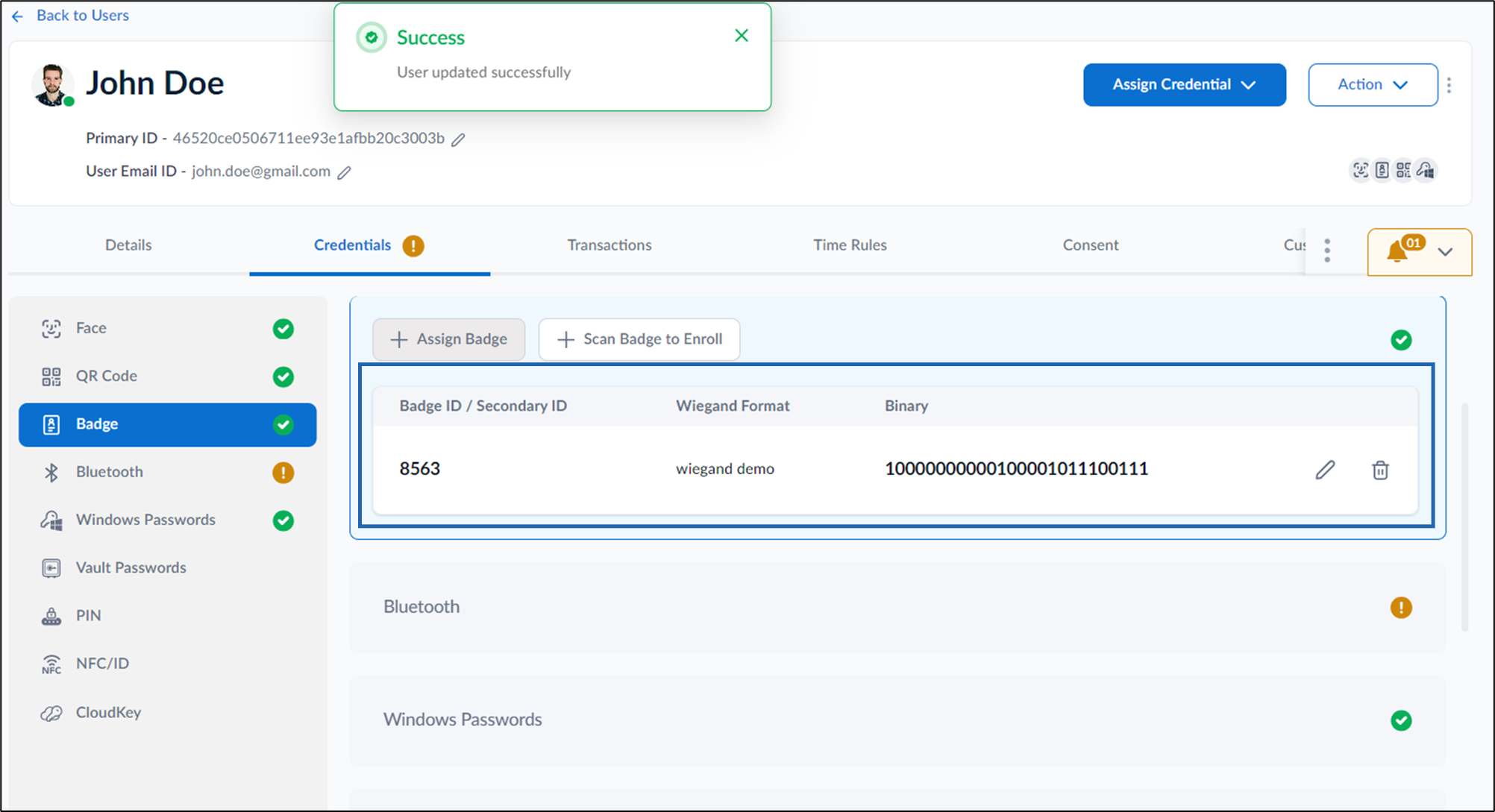The height and width of the screenshot is (812, 1495).
Task: Click the Bluetooth section warning icon
Action: coord(1401,608)
